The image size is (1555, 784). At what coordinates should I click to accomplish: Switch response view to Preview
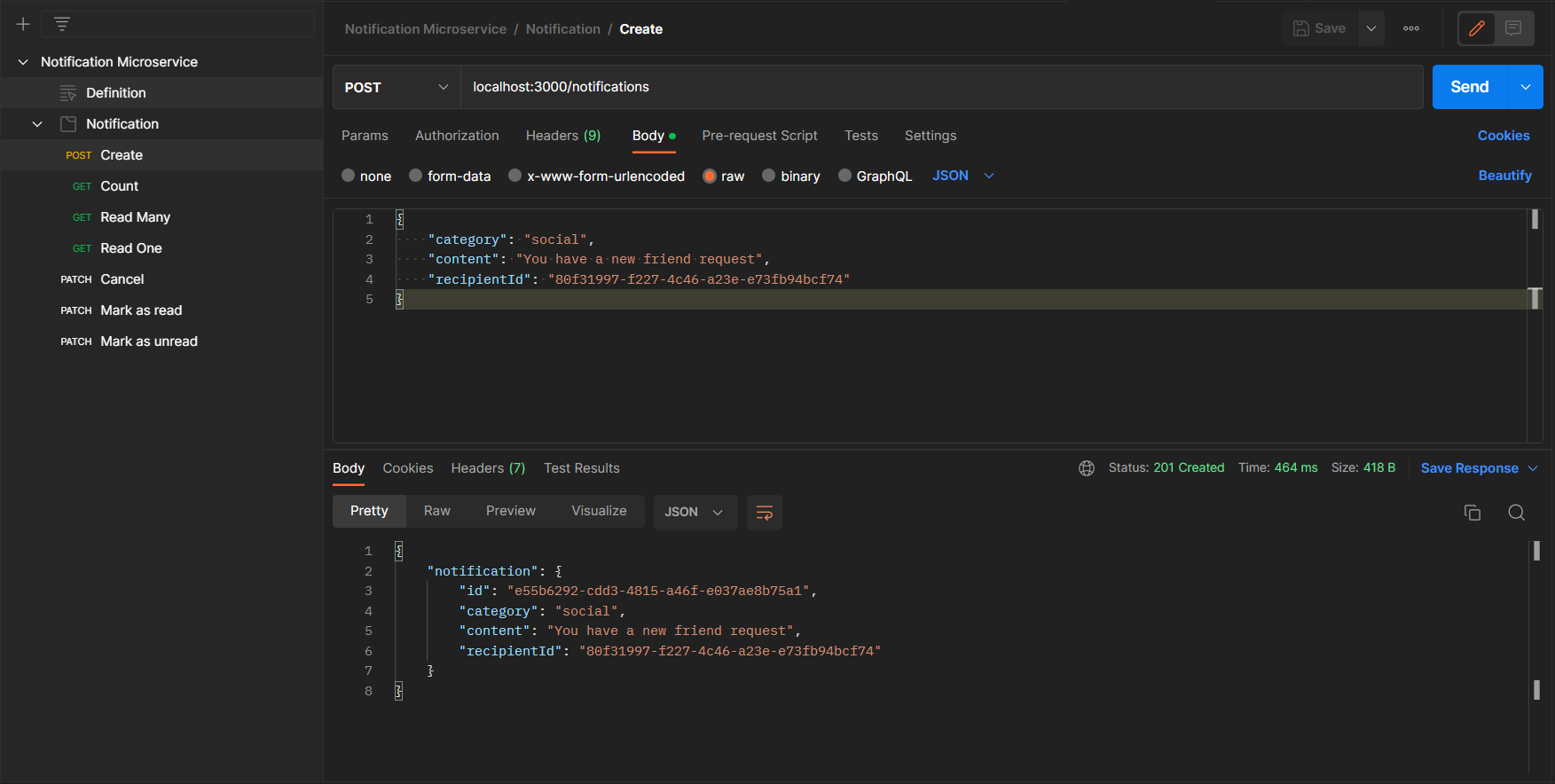[511, 512]
